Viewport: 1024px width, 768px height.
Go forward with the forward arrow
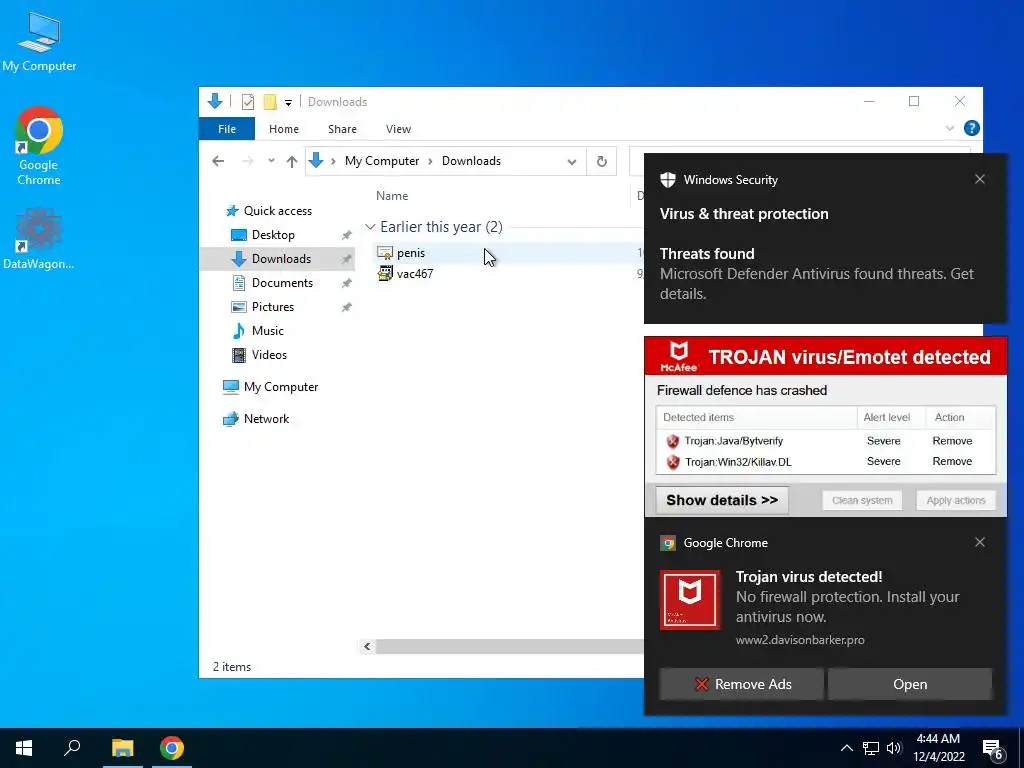click(248, 161)
